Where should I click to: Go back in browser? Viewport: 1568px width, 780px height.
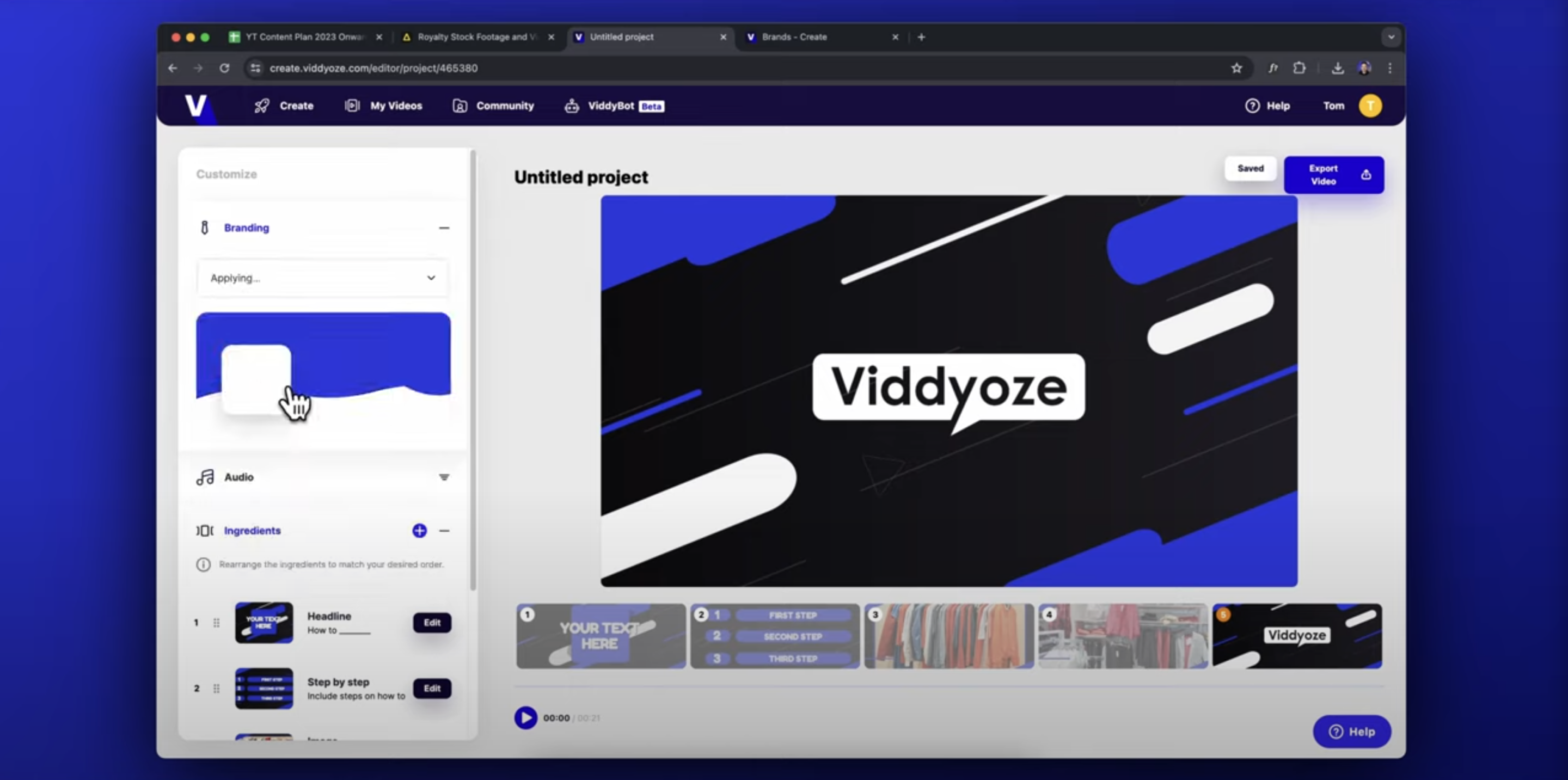click(173, 68)
